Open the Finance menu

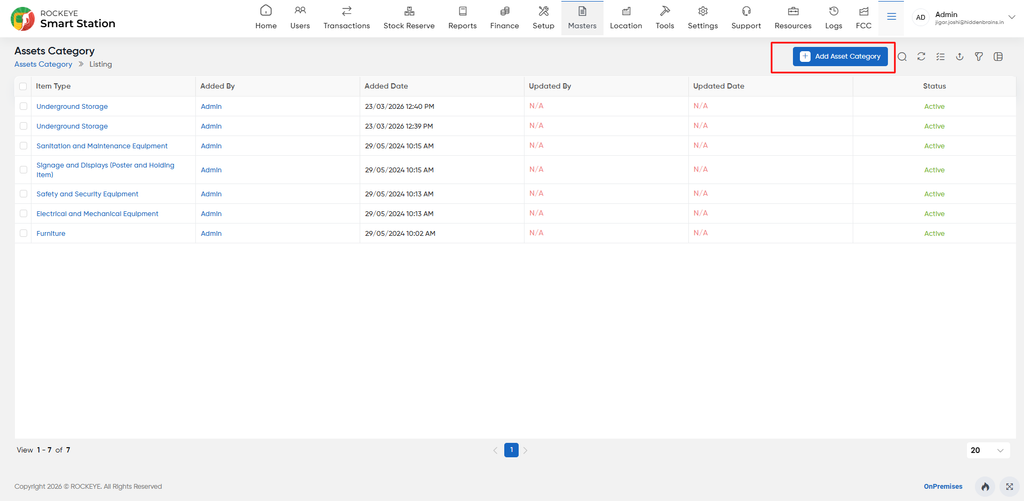pos(504,18)
